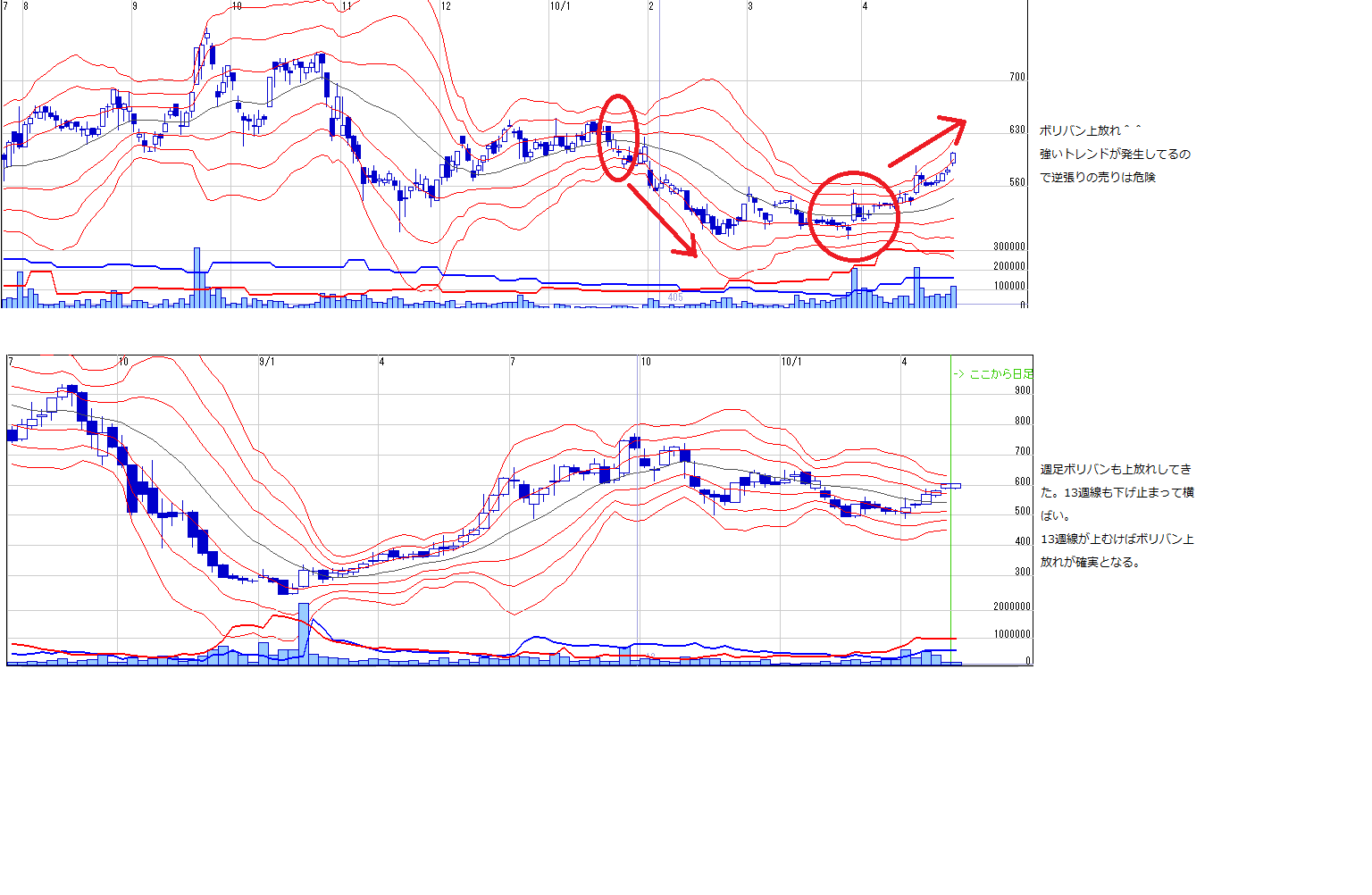This screenshot has width=1372, height=895.
Task: Click the 300000 volume label on the top chart
Action: pyautogui.click(x=1009, y=247)
